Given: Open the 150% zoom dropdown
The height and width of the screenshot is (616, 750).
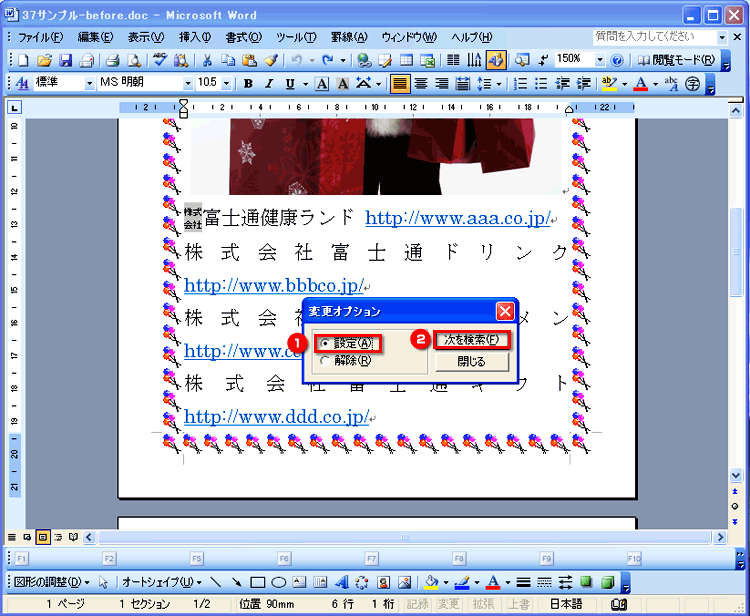Looking at the screenshot, I should (x=600, y=60).
